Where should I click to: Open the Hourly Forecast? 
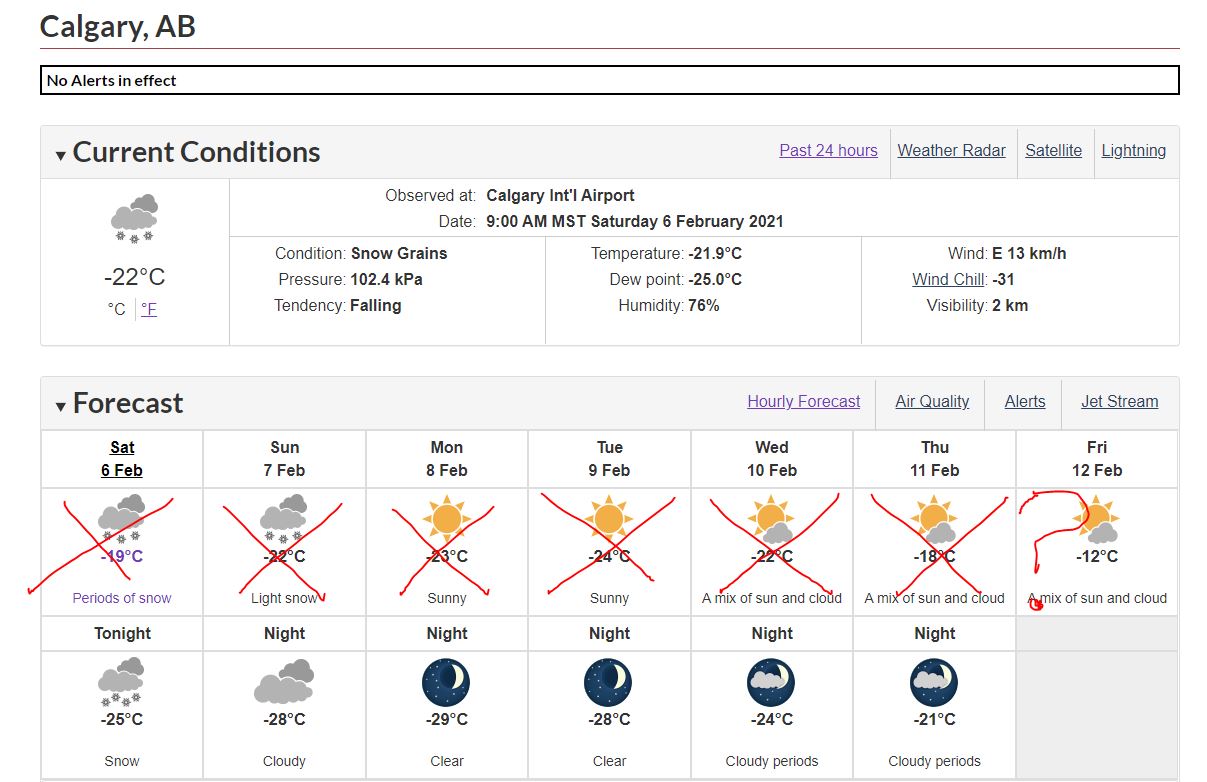pos(803,401)
